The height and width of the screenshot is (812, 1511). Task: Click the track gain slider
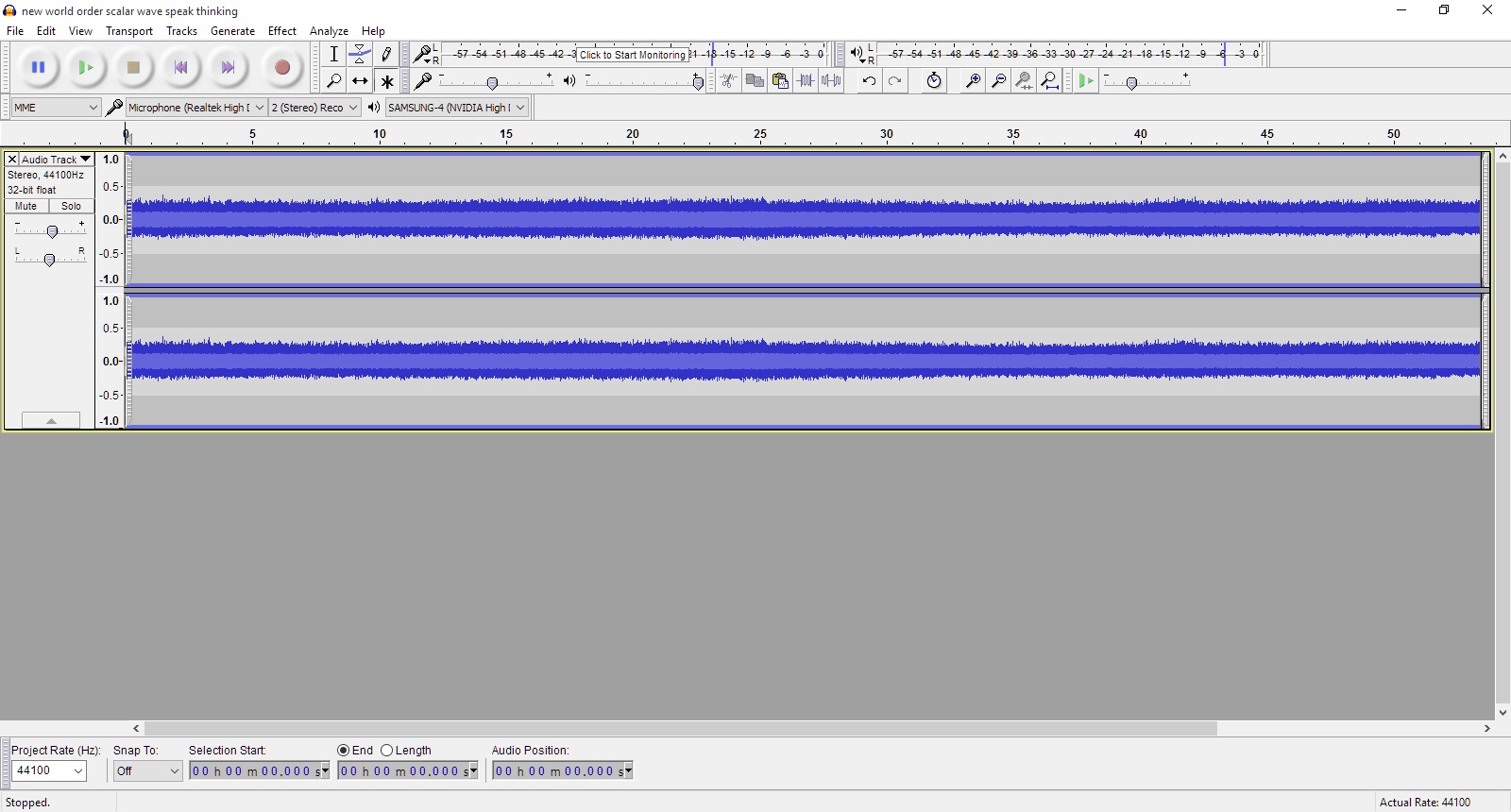pos(52,231)
